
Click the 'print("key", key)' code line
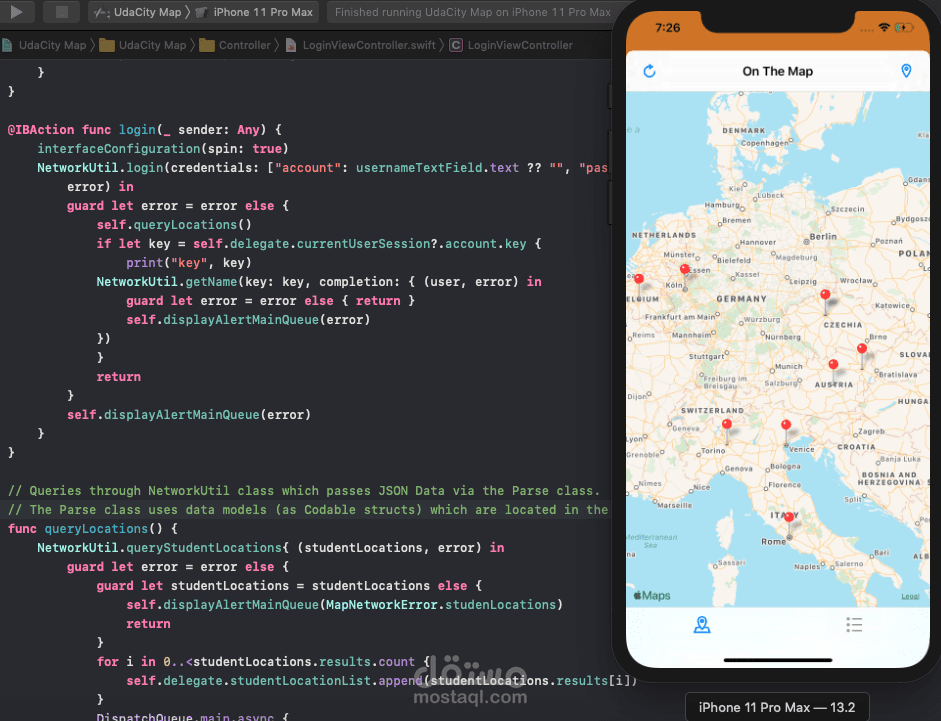188,262
